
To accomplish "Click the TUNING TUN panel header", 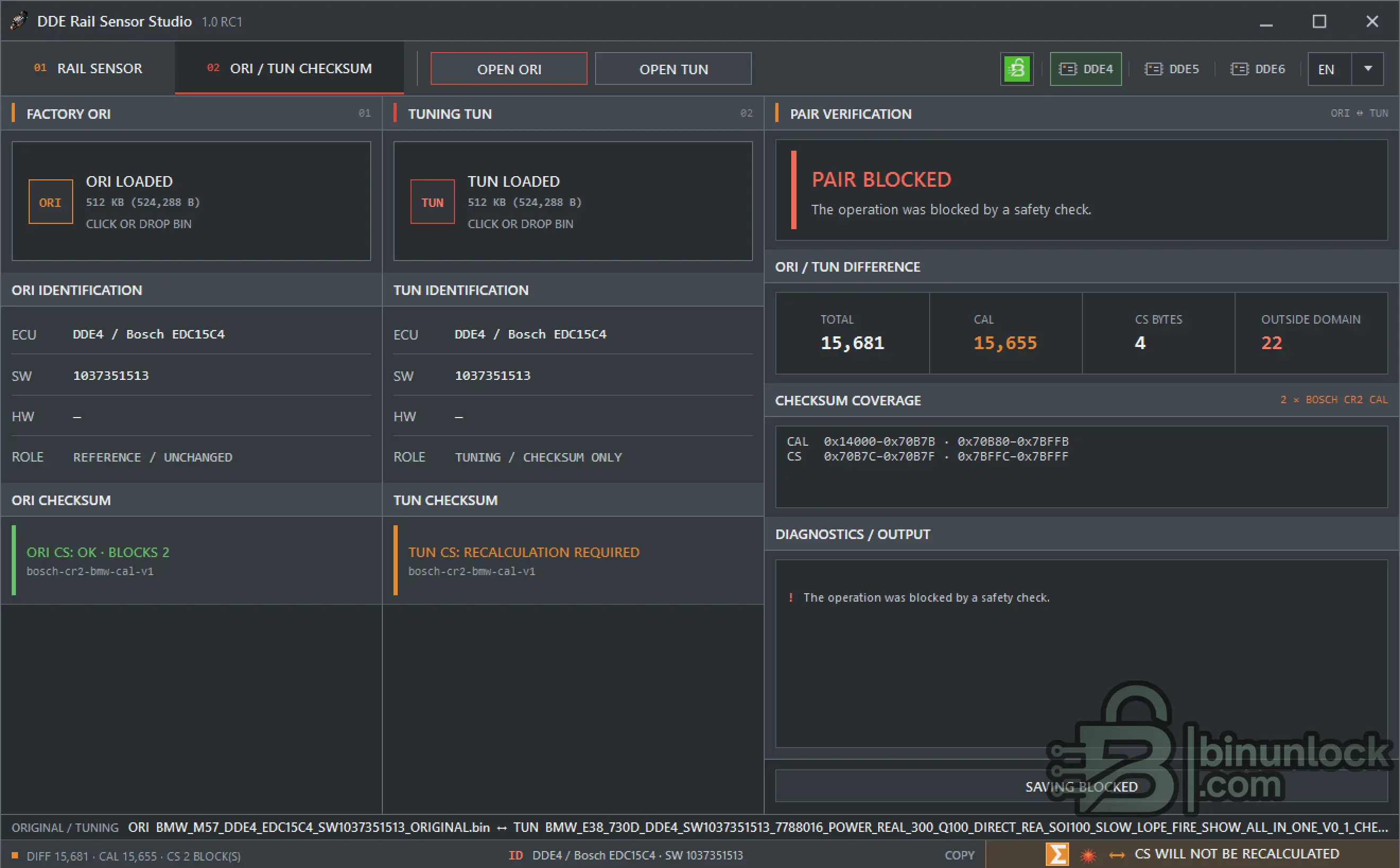I will (x=573, y=113).
